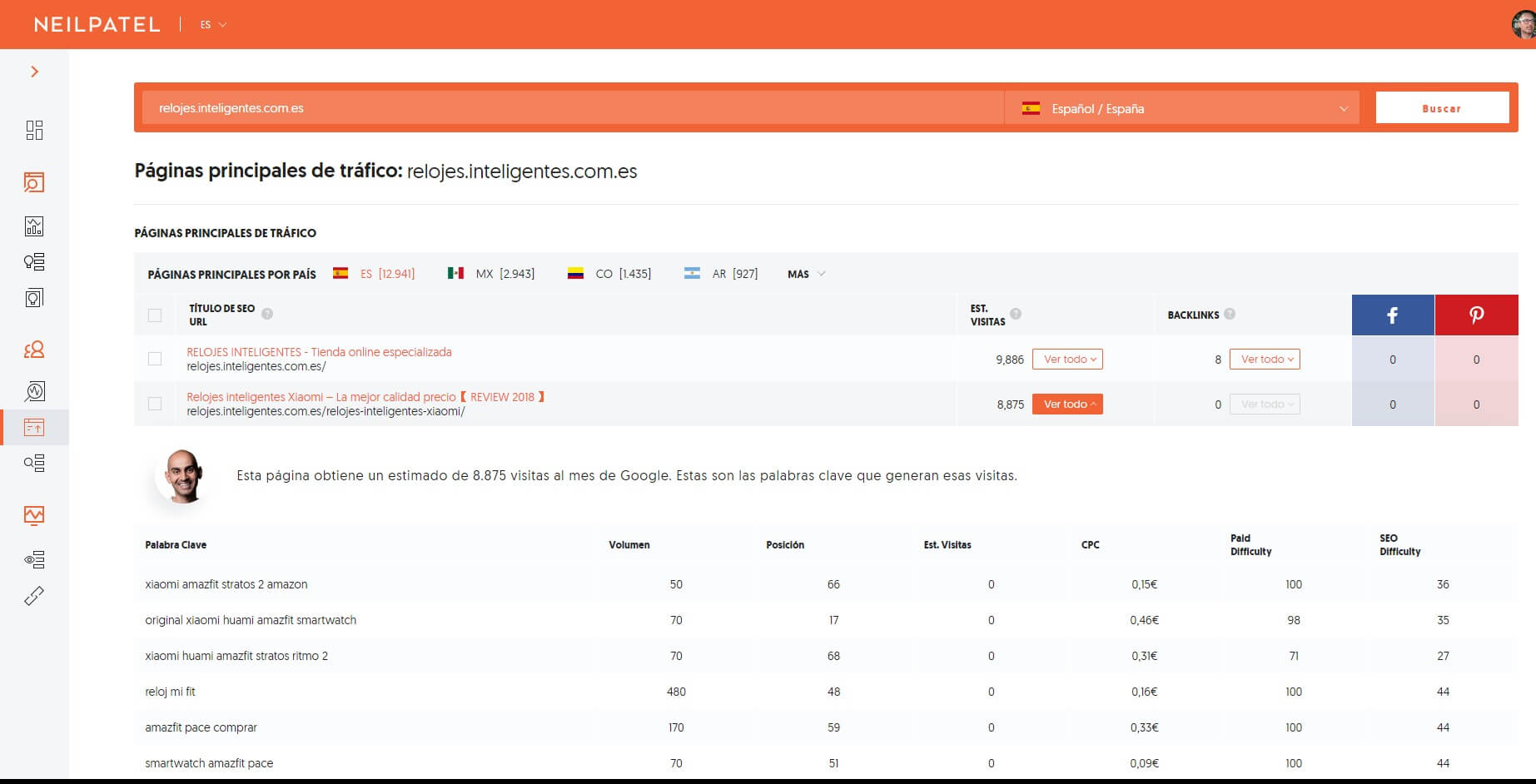Viewport: 1536px width, 784px height.
Task: Open the MÁS countries dropdown
Action: pyautogui.click(x=806, y=274)
